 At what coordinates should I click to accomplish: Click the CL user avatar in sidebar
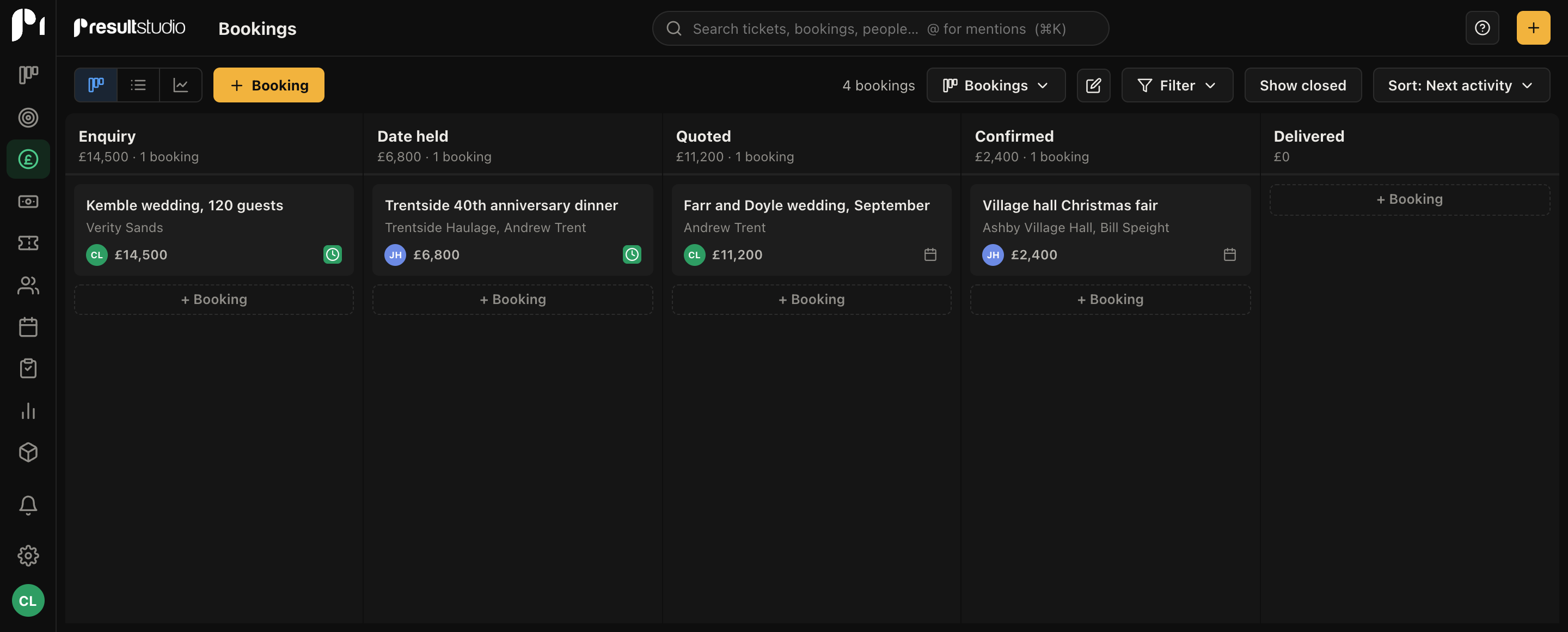[x=28, y=600]
